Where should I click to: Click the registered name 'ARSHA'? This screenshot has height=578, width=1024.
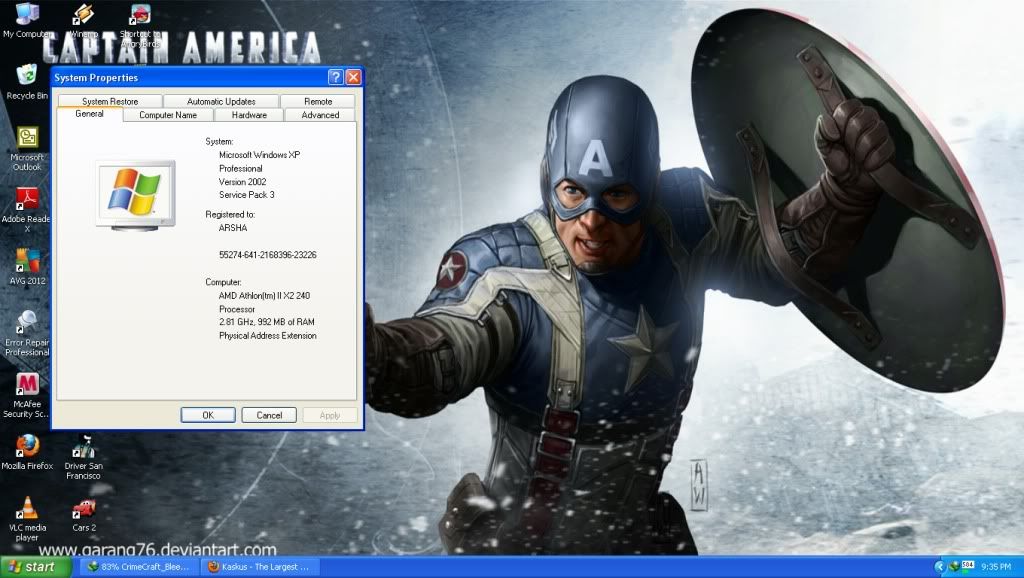pyautogui.click(x=232, y=228)
